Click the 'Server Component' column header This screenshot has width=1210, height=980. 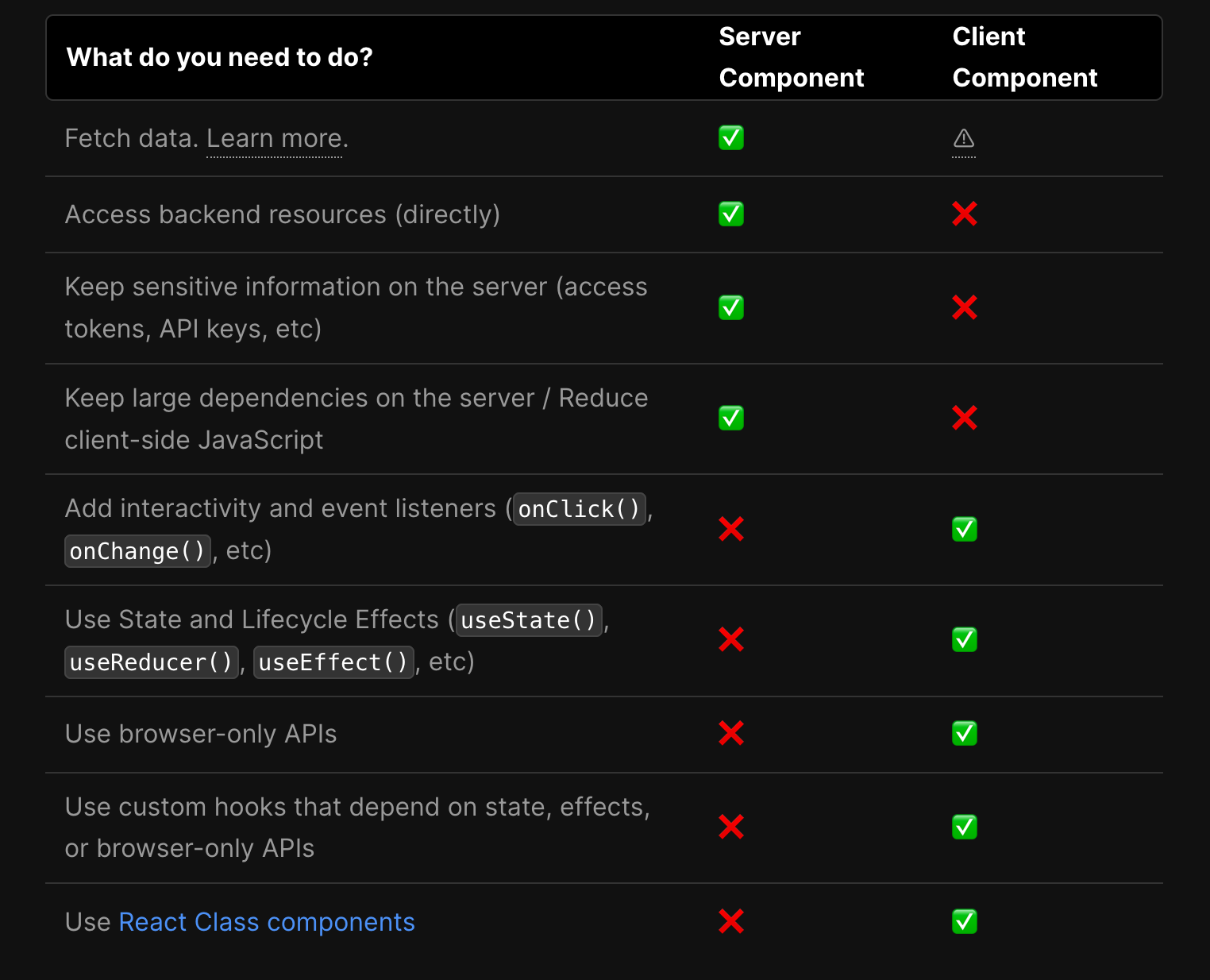[791, 57]
